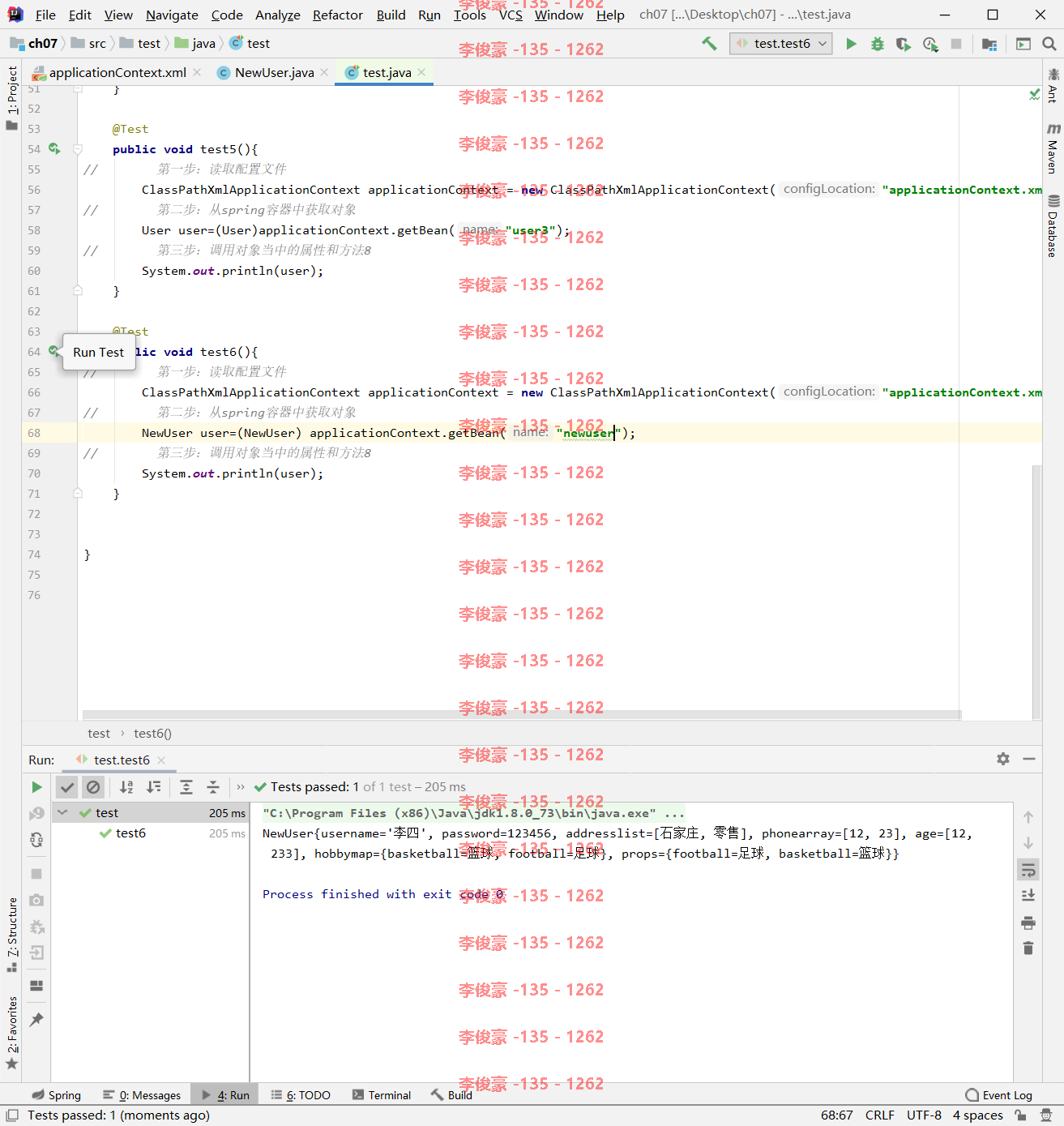
Task: Click Collapse All icon in Run toolbar
Action: [x=213, y=787]
